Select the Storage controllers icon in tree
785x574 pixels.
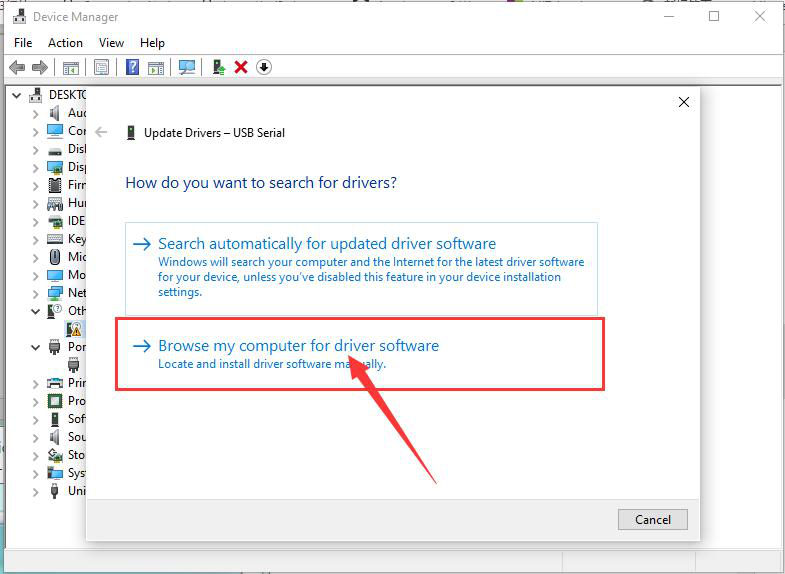click(x=55, y=455)
